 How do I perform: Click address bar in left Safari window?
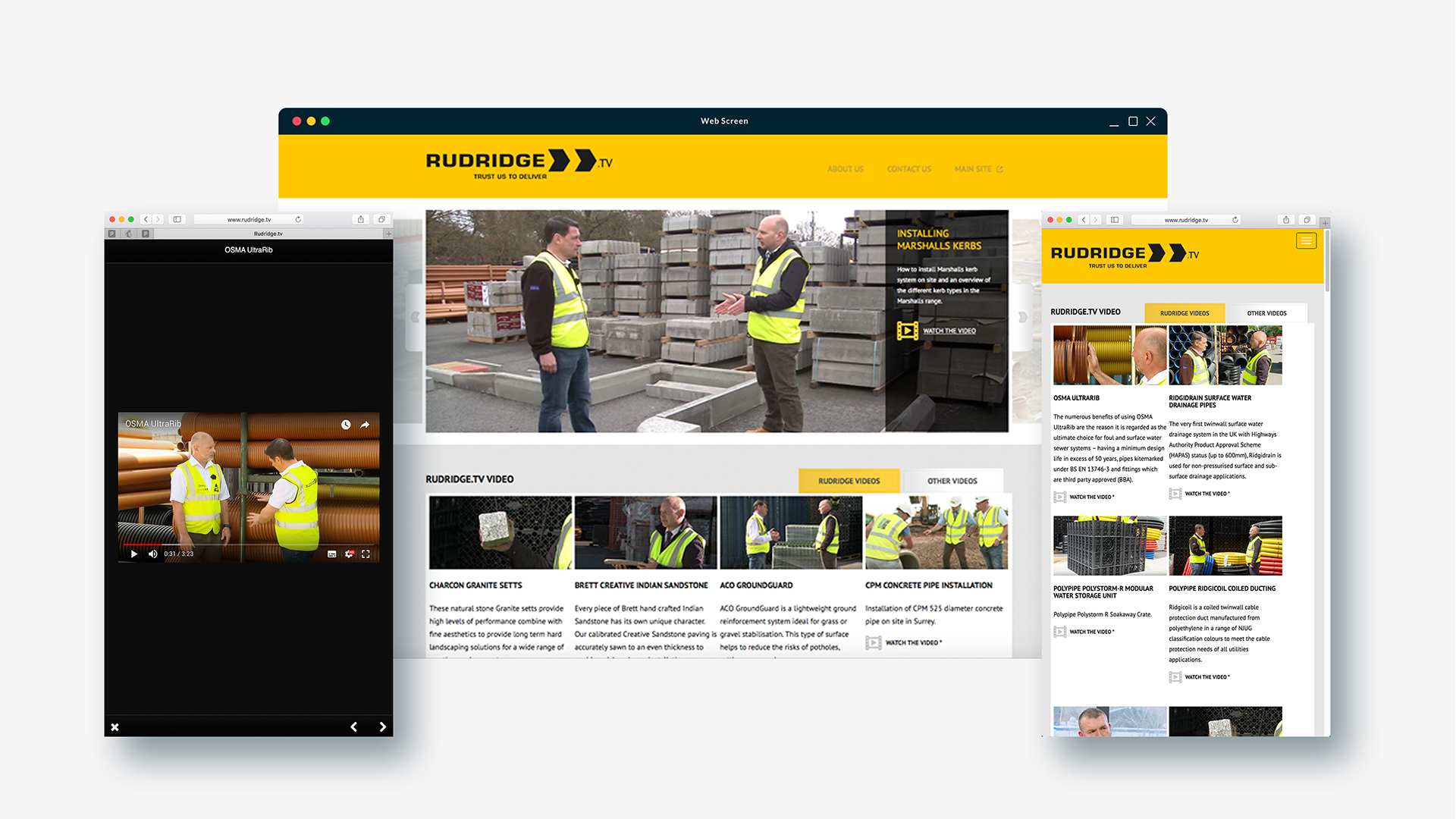[249, 219]
